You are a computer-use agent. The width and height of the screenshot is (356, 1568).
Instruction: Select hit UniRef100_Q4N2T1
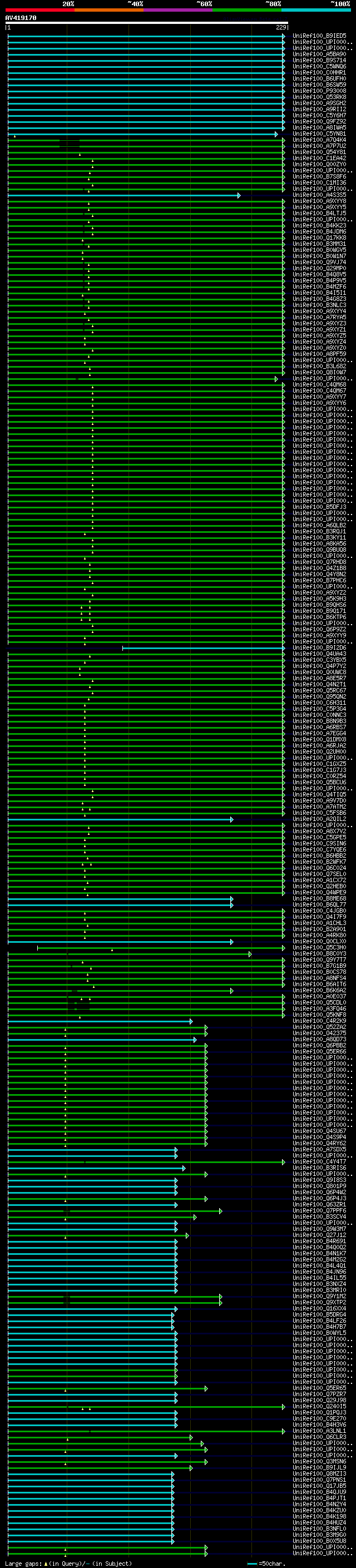tap(319, 685)
